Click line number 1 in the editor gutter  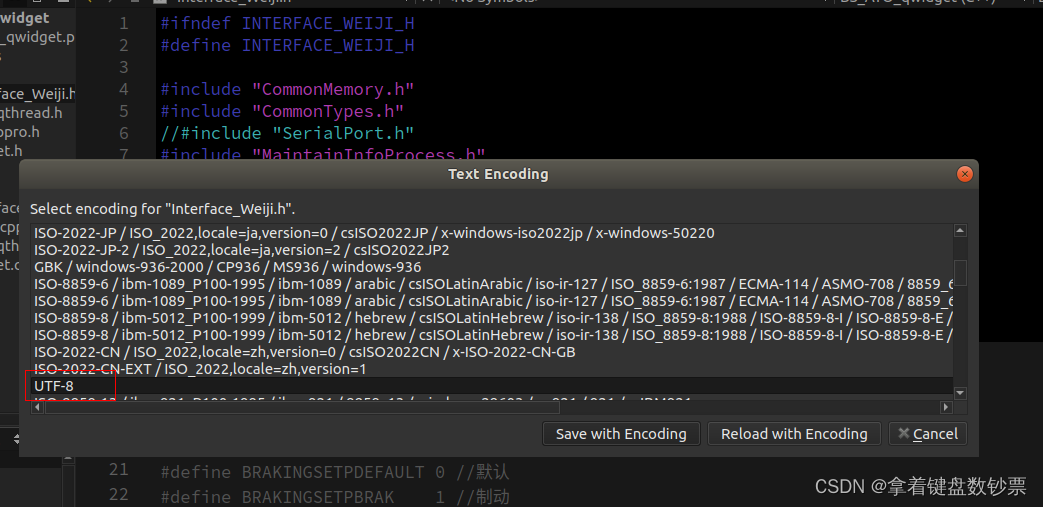(x=124, y=24)
